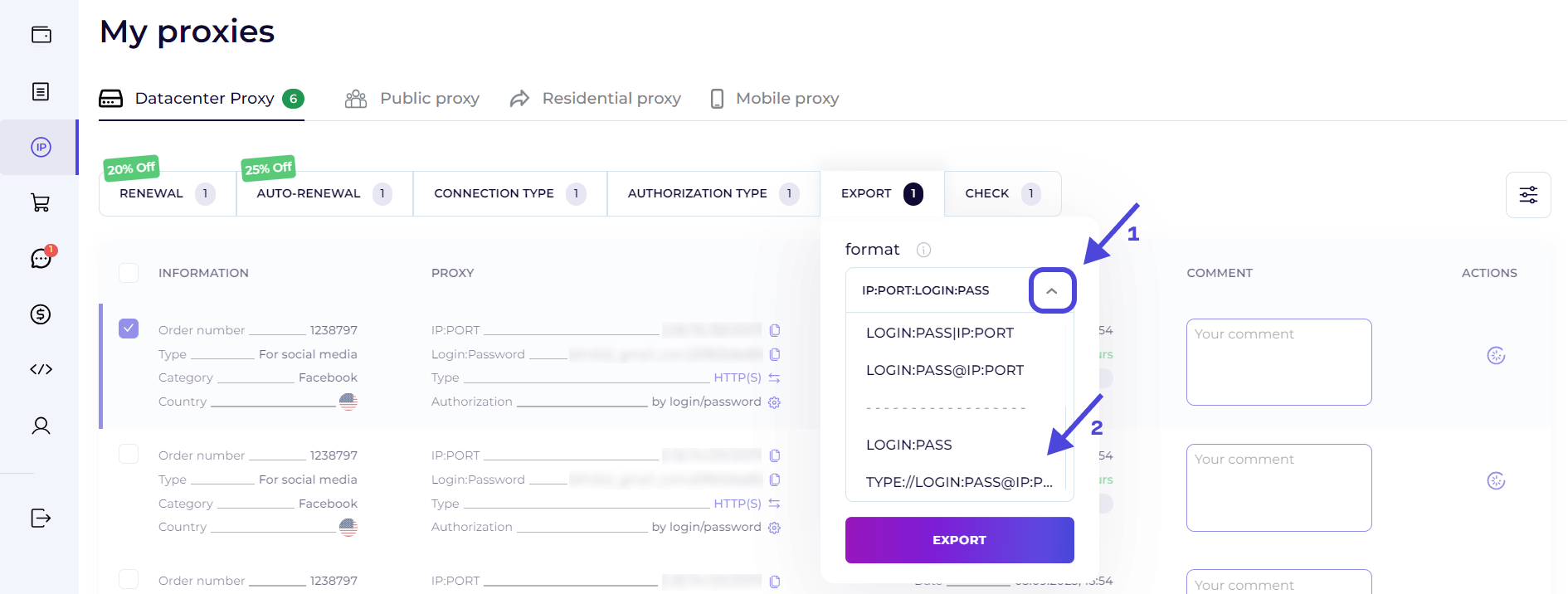Click the 25% Off badge on AUTO-RENEWAL
1568x594 pixels.
[268, 168]
